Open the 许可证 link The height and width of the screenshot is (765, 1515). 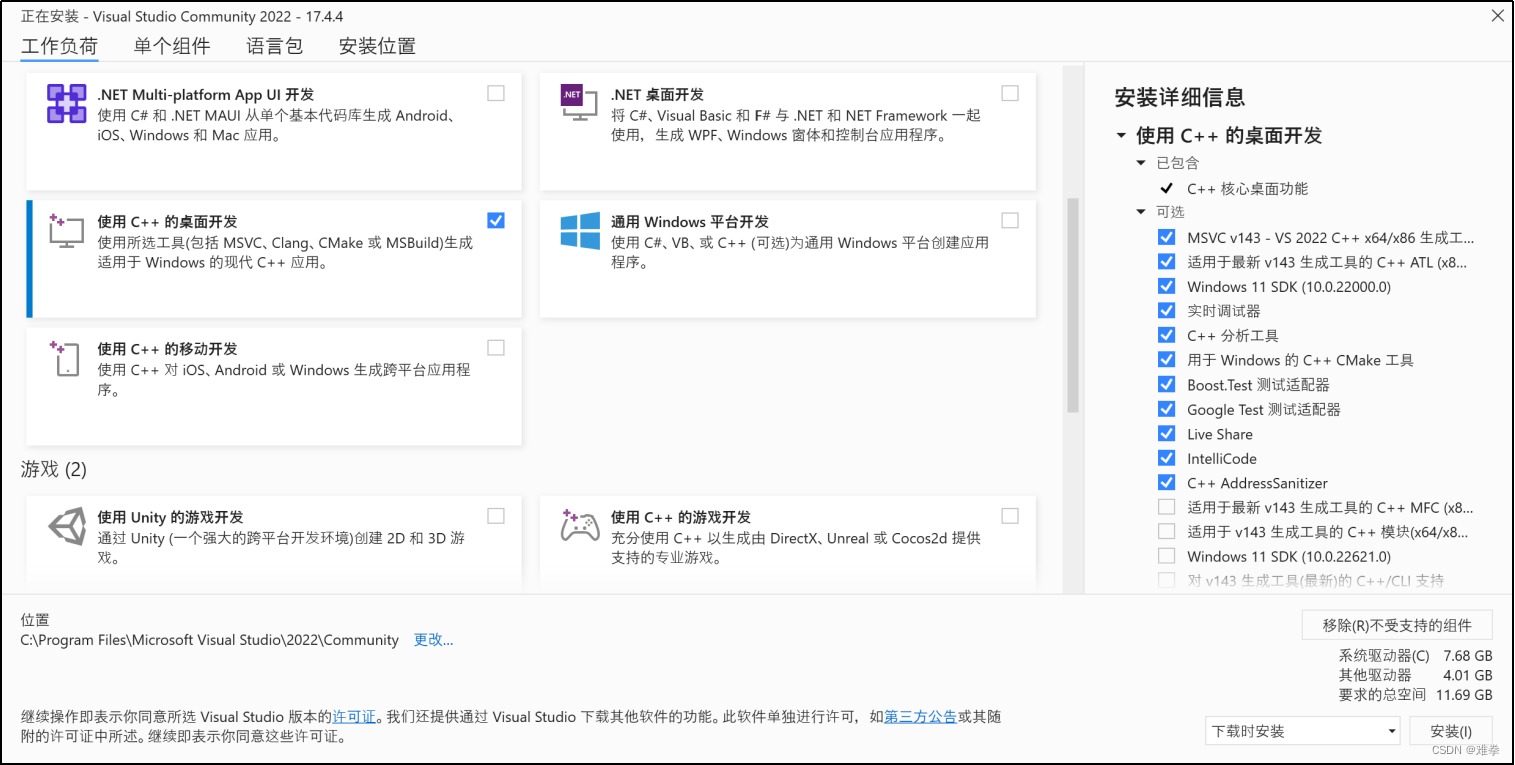[x=354, y=716]
